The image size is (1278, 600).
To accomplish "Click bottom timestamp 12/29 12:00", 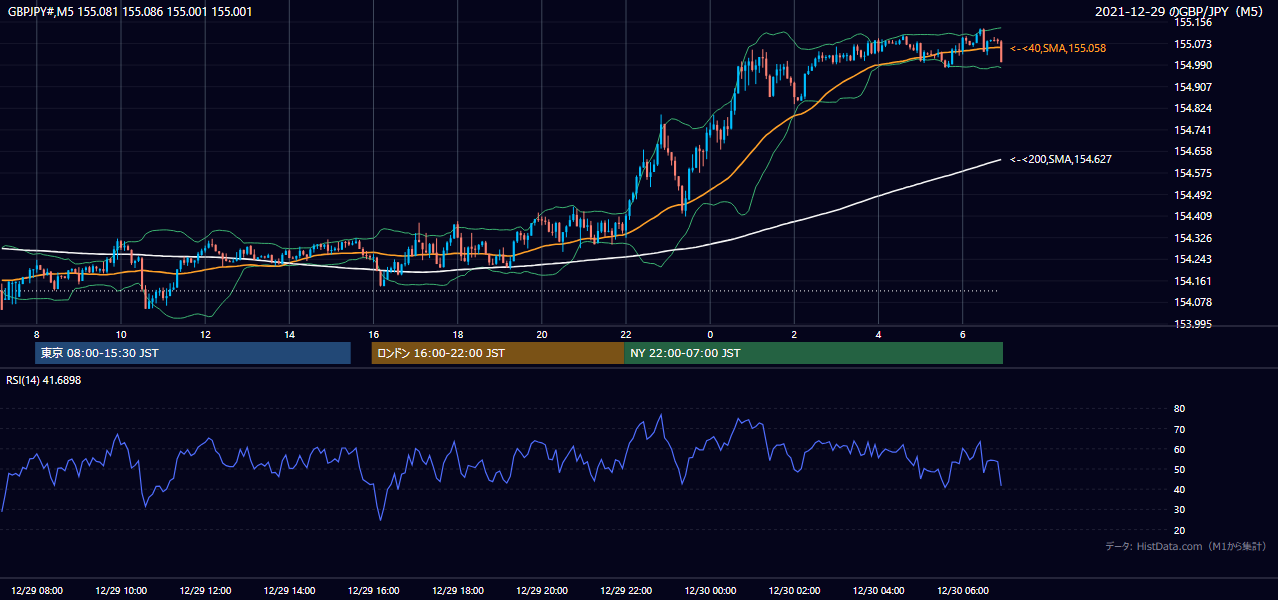I will [x=205, y=591].
